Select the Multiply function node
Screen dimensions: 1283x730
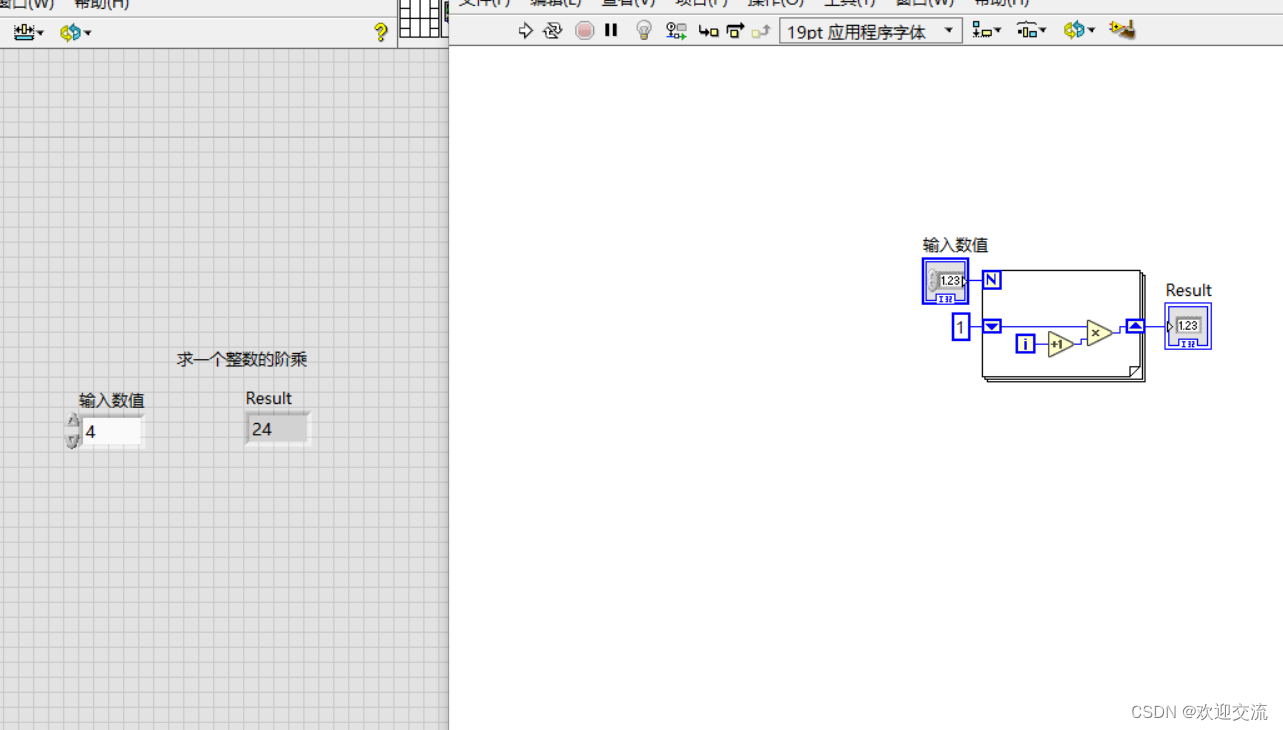click(x=1099, y=333)
